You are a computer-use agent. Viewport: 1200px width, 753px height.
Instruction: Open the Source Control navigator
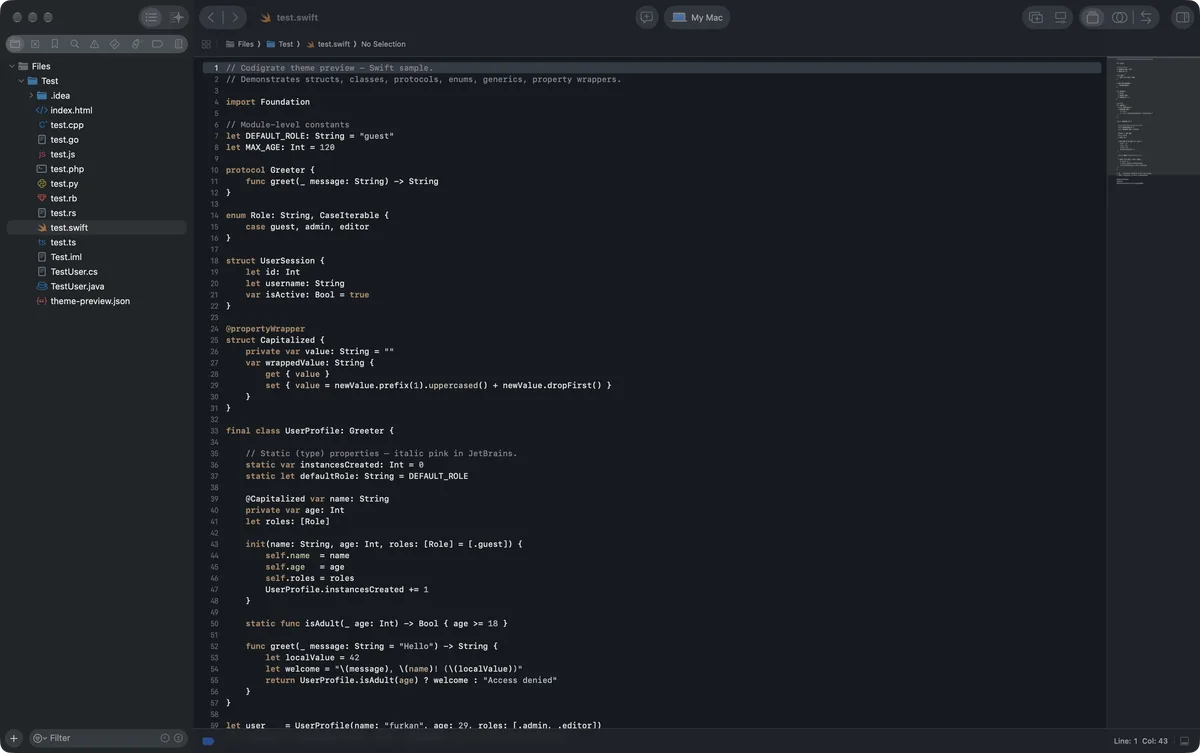(35, 44)
